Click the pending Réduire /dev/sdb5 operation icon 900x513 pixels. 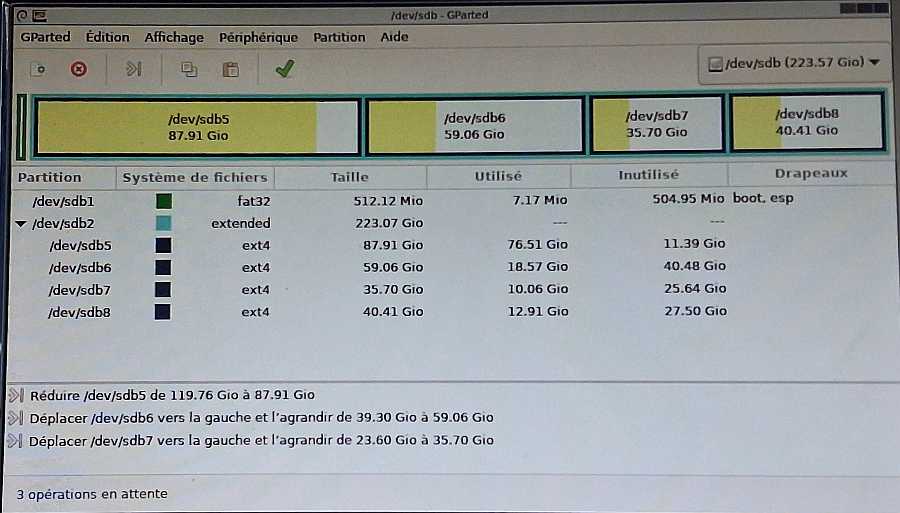(15, 395)
